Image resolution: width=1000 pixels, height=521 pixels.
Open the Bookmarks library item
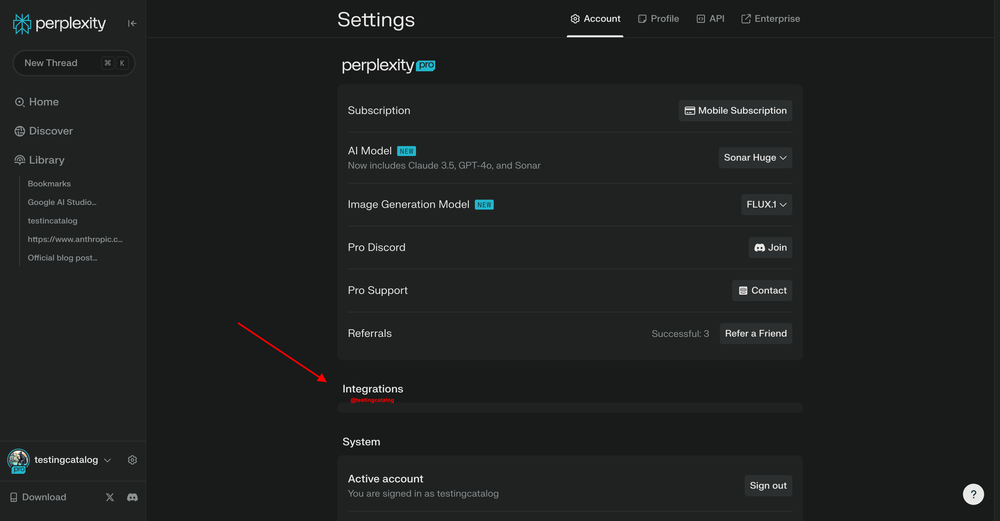click(x=49, y=184)
